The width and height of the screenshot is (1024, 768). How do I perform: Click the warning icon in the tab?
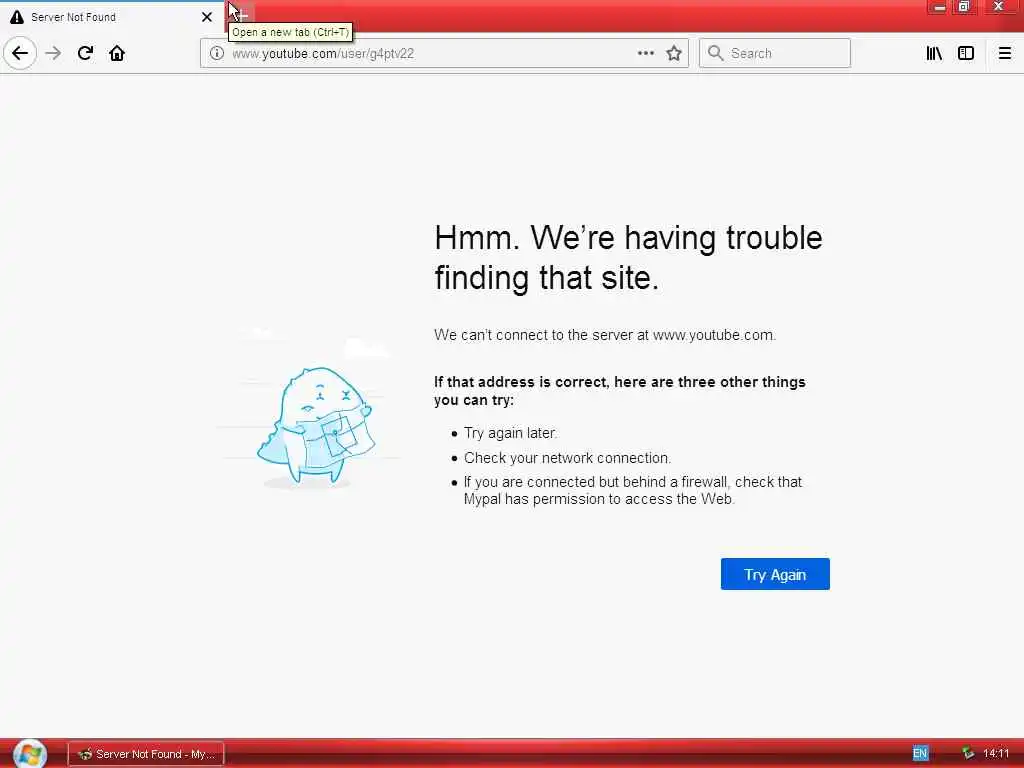(17, 17)
